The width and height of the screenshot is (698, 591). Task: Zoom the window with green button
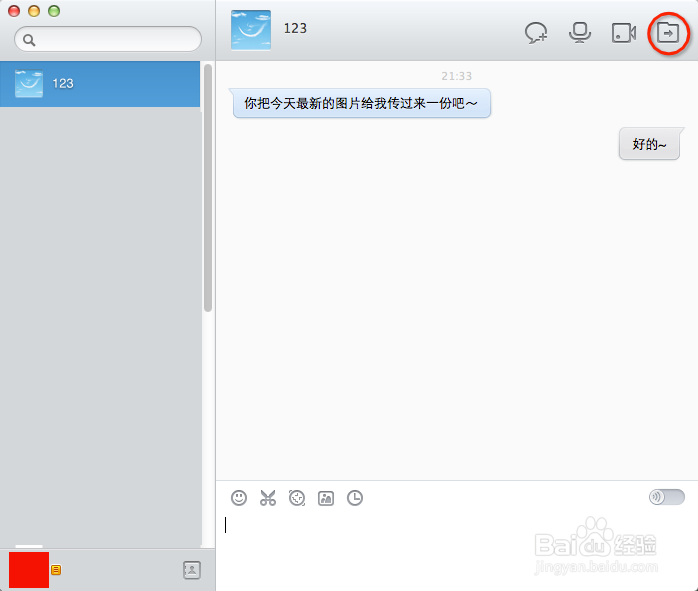54,11
